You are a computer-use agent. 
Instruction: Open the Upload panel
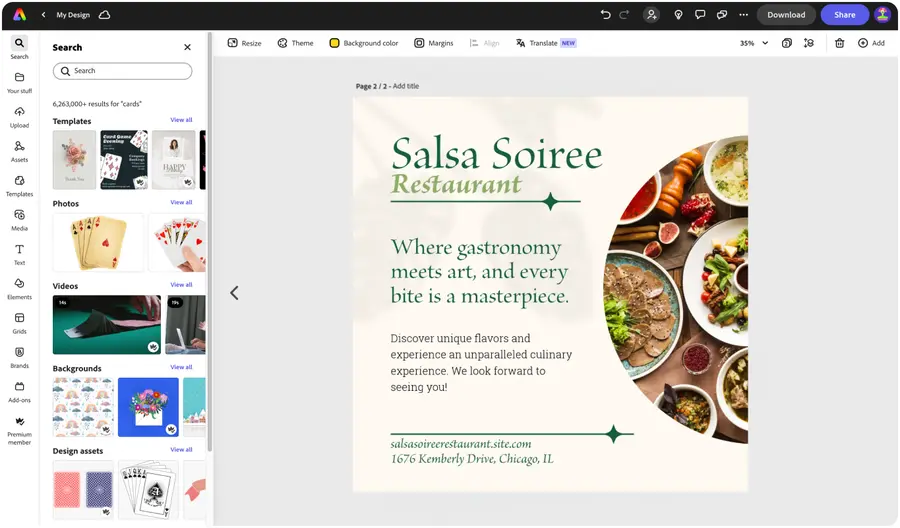pyautogui.click(x=20, y=117)
